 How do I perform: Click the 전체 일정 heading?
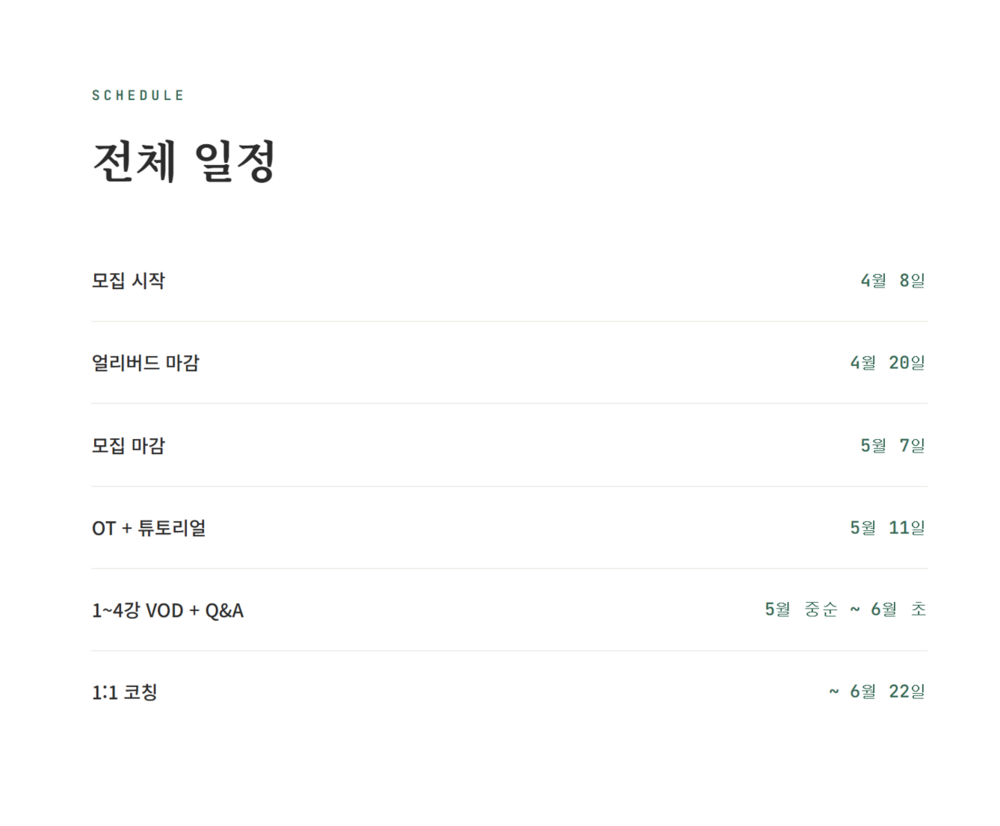point(183,161)
